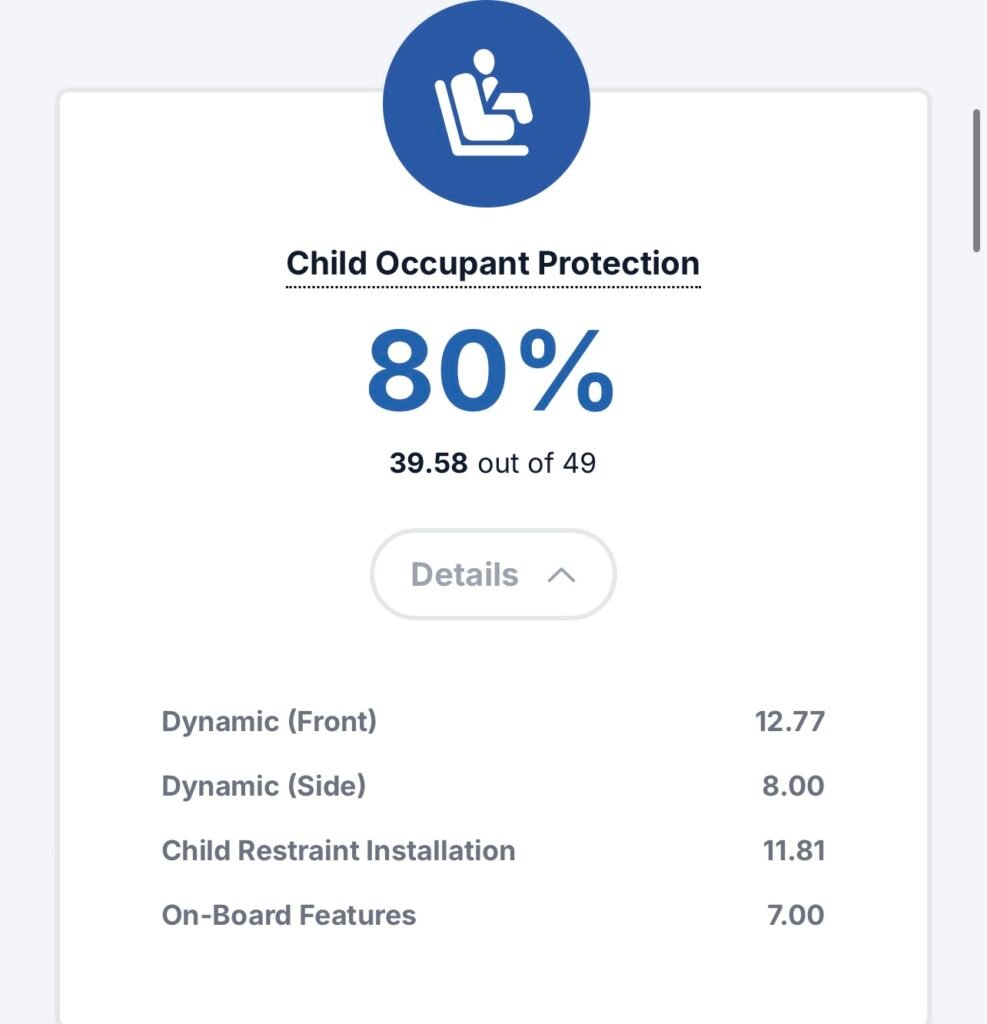Viewport: 987px width, 1024px height.
Task: Click the bold 39.58 points value
Action: coord(428,464)
